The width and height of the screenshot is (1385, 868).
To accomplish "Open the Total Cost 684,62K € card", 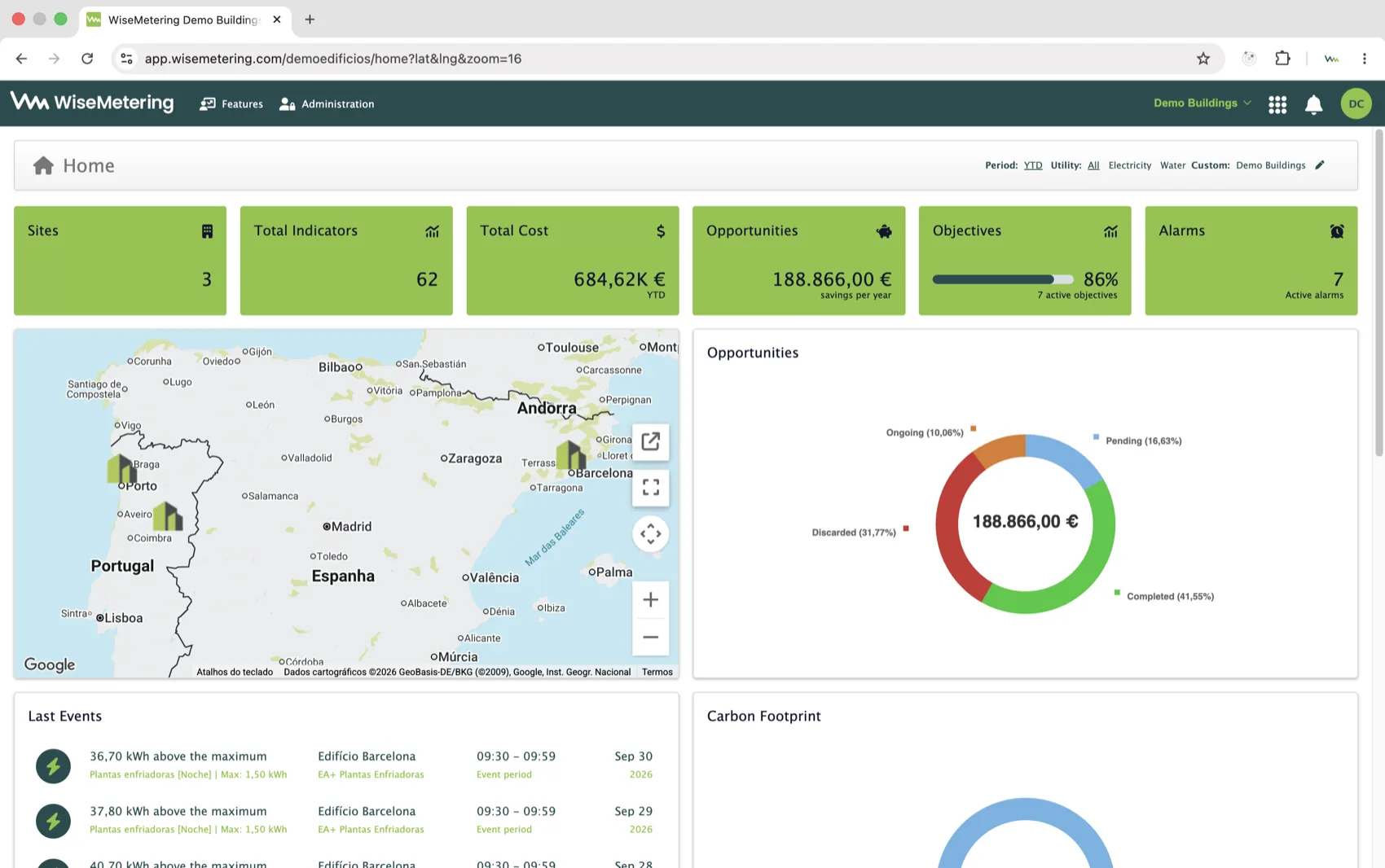I will (573, 261).
